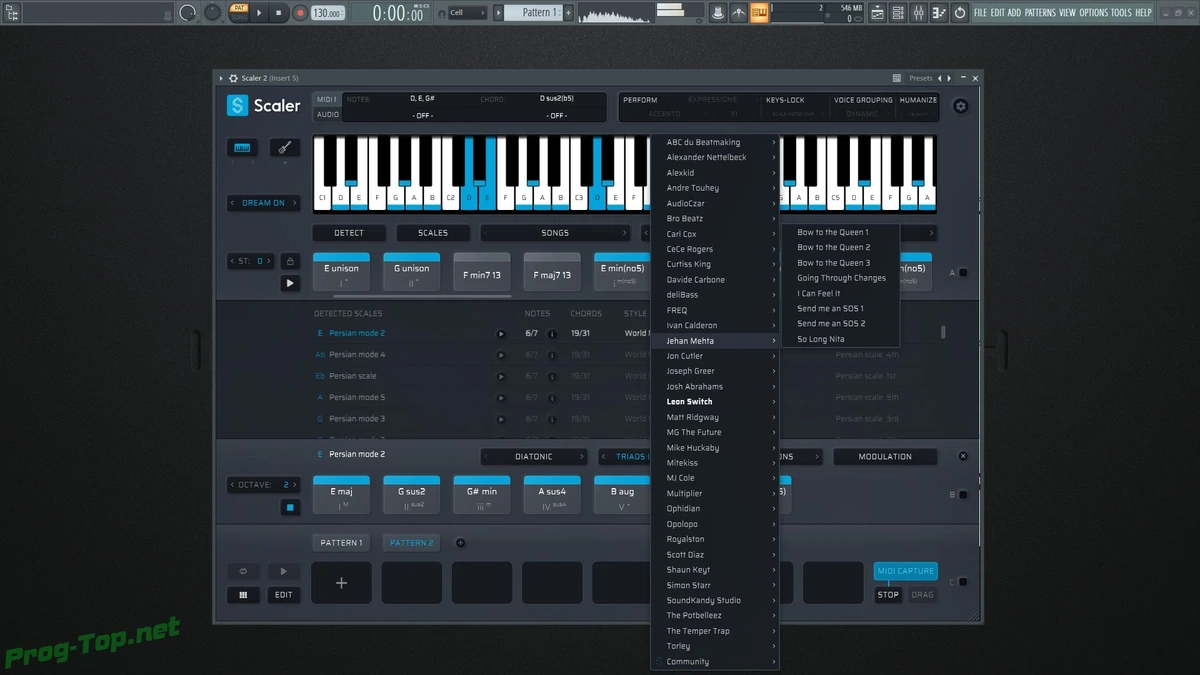This screenshot has width=1200, height=675.
Task: Select So Long Nita
Action: (841, 339)
